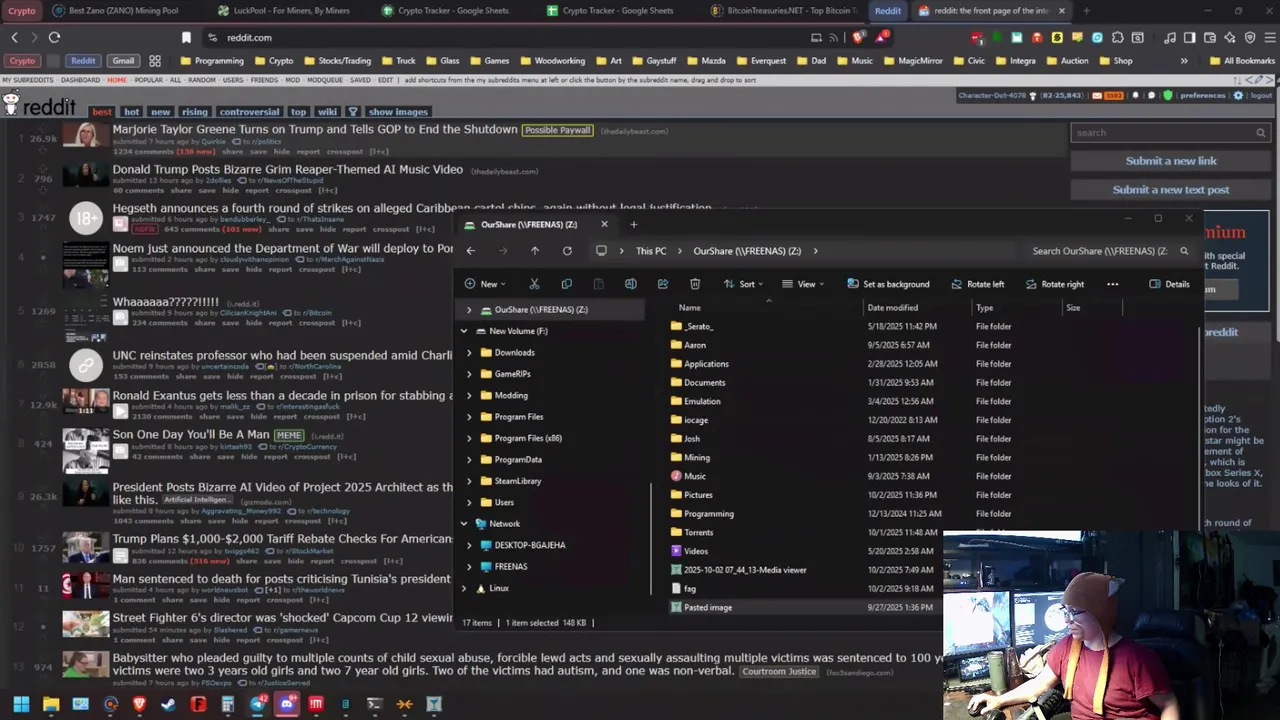
Task: Open Windows Start menu
Action: [21, 704]
